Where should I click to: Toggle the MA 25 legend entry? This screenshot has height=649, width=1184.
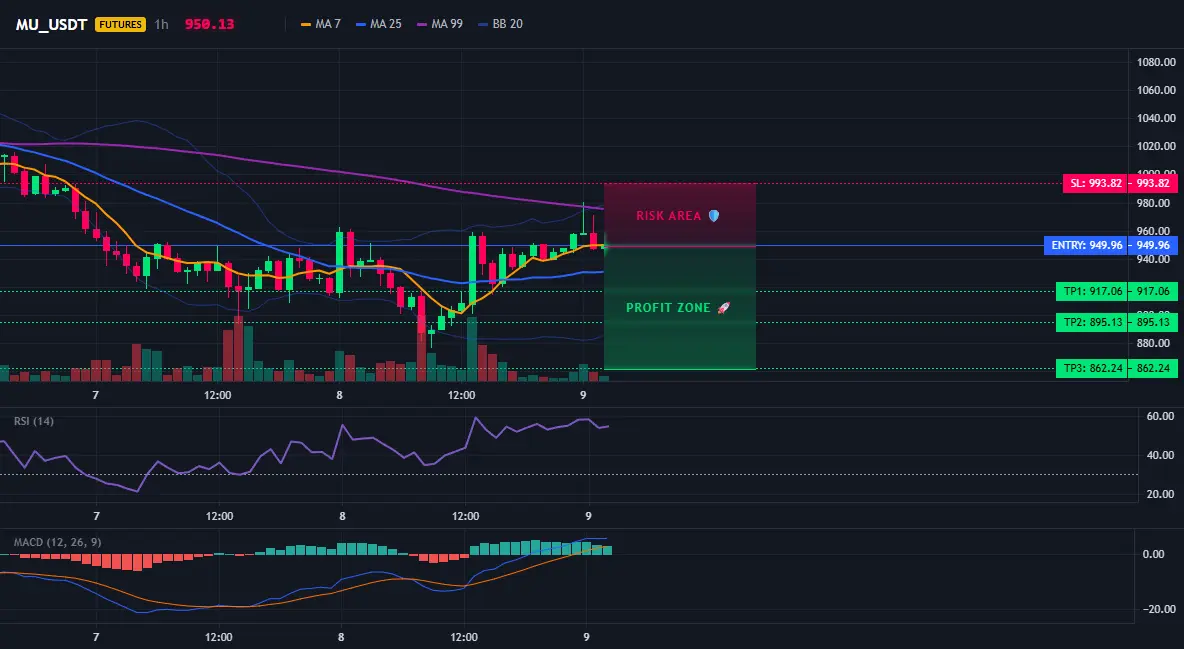coord(379,24)
